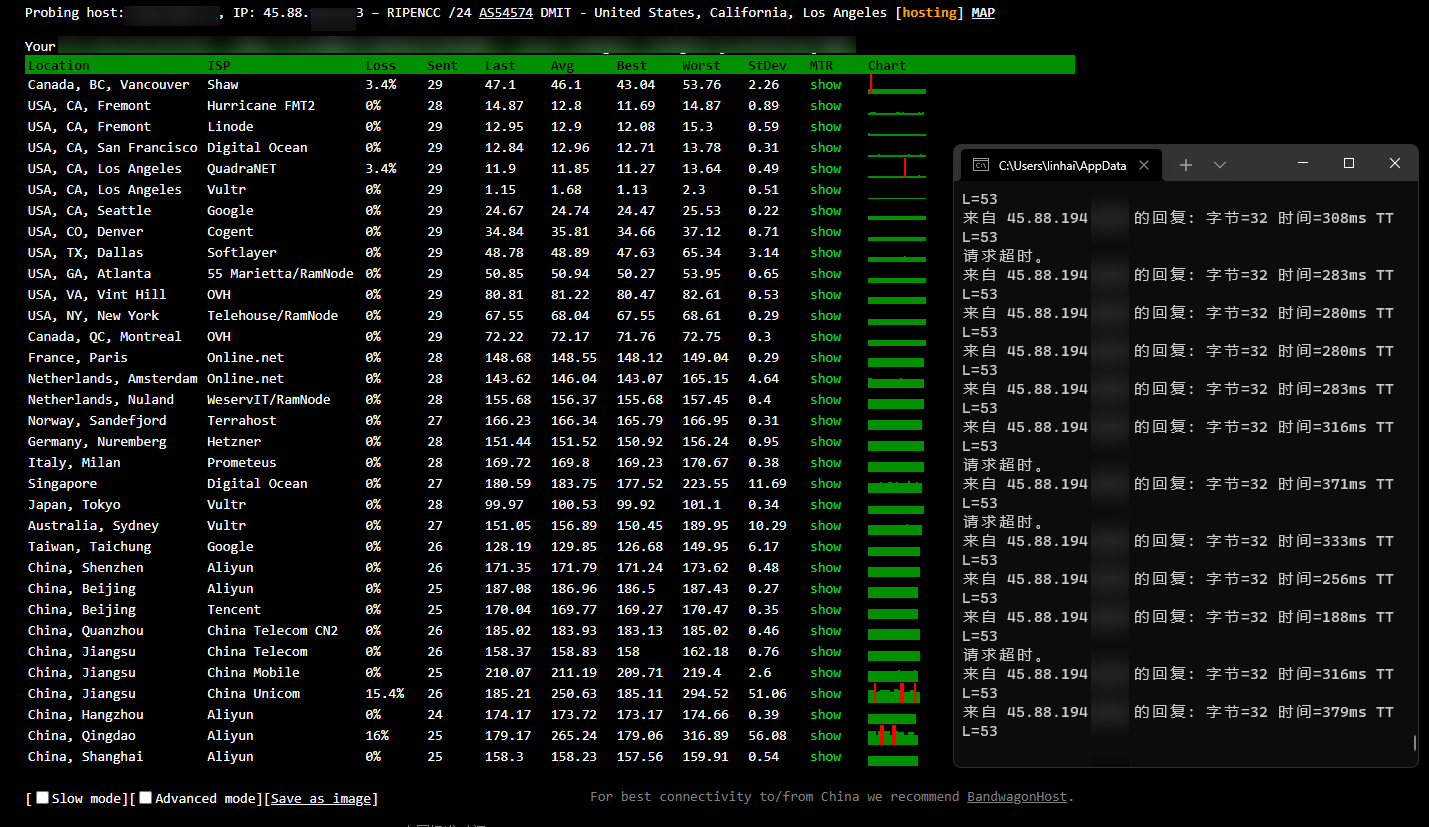The image size is (1429, 827).
Task: Show MTR for Montreal OVH
Action: pos(826,337)
